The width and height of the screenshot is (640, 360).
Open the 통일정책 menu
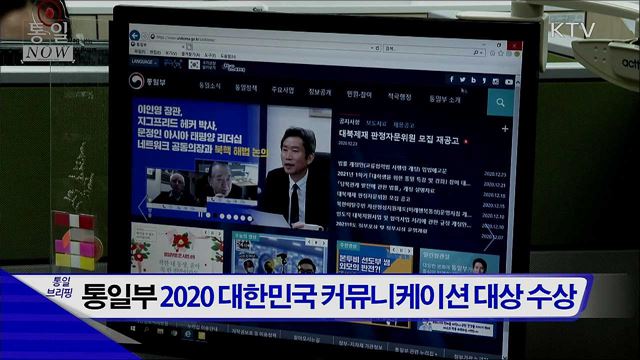pos(246,87)
